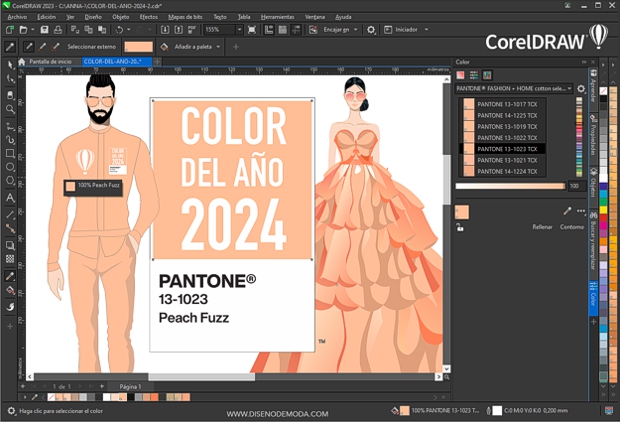This screenshot has height=422, width=620.
Task: Open the Edición menu
Action: (x=46, y=17)
